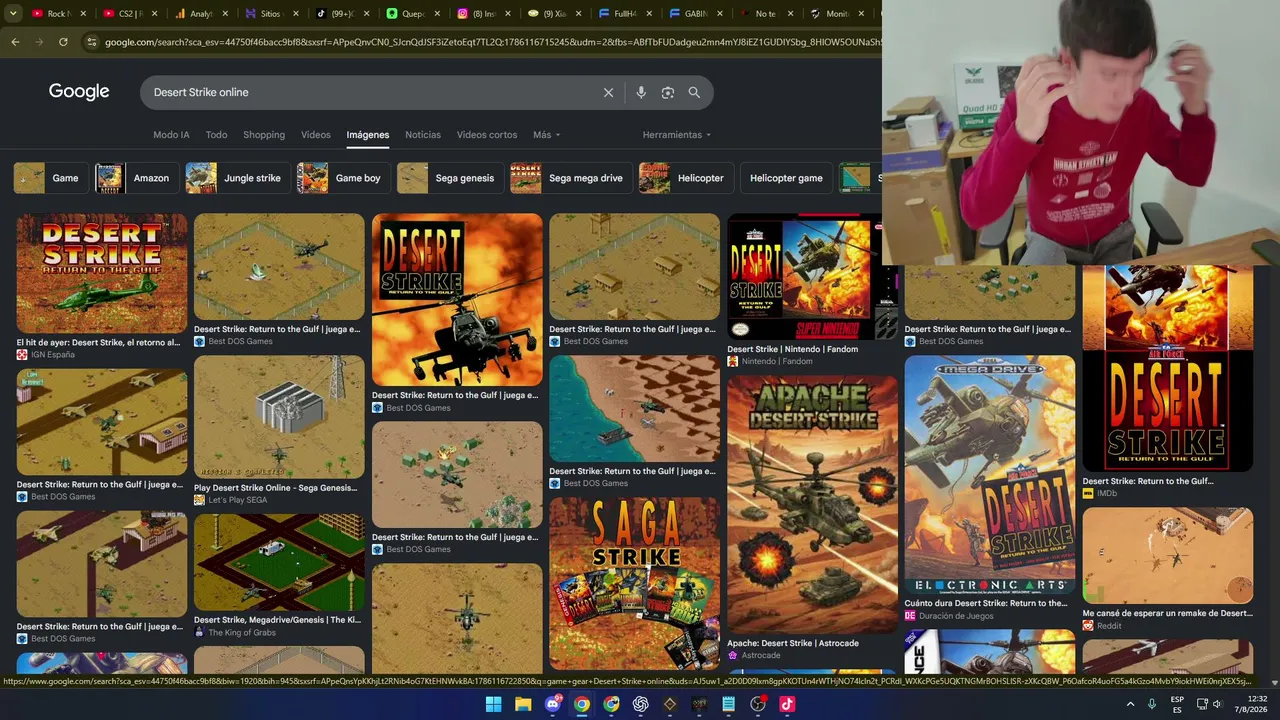This screenshot has height=720, width=1280.
Task: Open the Saga Strike collection image
Action: [x=634, y=583]
